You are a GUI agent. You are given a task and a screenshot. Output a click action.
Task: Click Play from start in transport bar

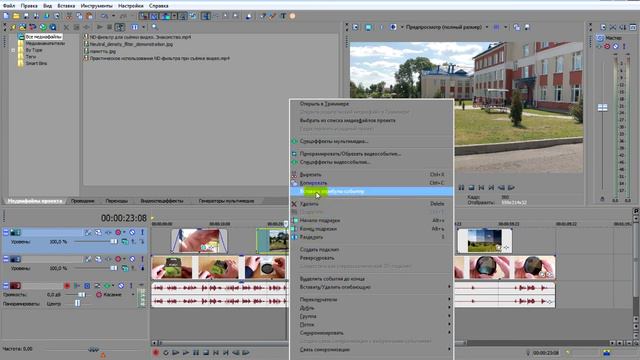pos(176,352)
